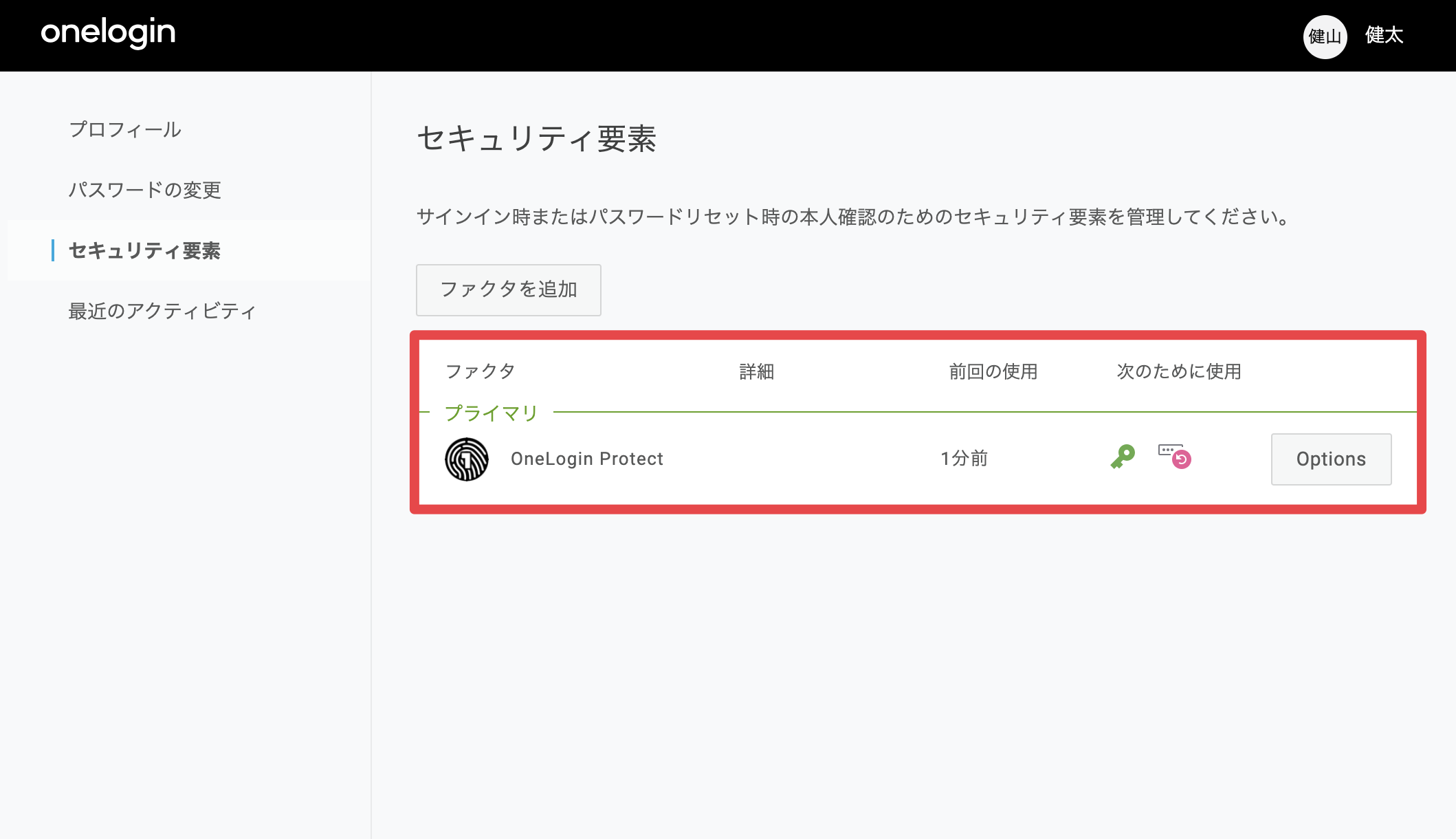Click the 次のために使用 column header
Image resolution: width=1456 pixels, height=839 pixels.
pyautogui.click(x=1179, y=371)
